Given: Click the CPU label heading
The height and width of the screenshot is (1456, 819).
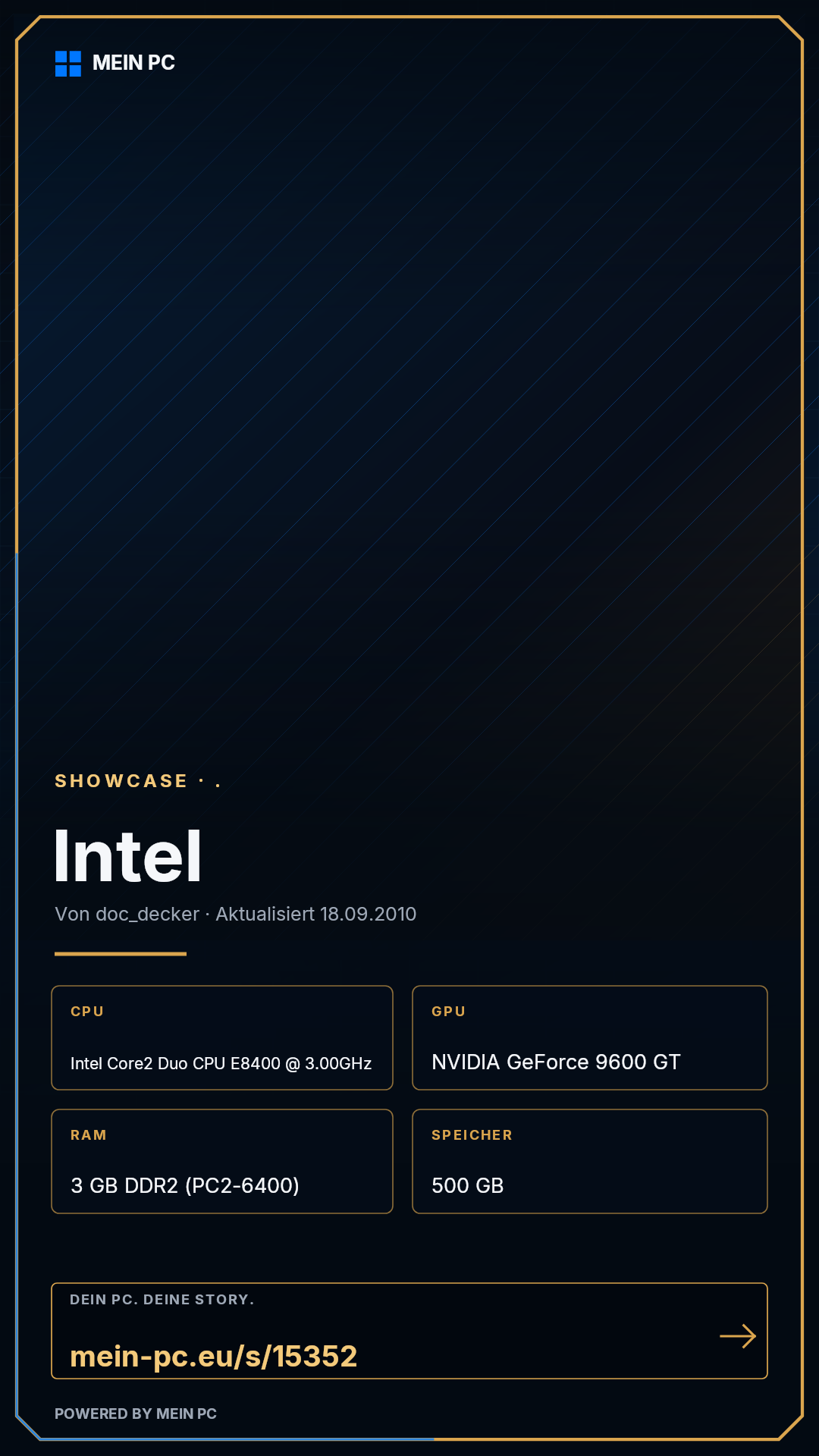Looking at the screenshot, I should (x=87, y=1012).
